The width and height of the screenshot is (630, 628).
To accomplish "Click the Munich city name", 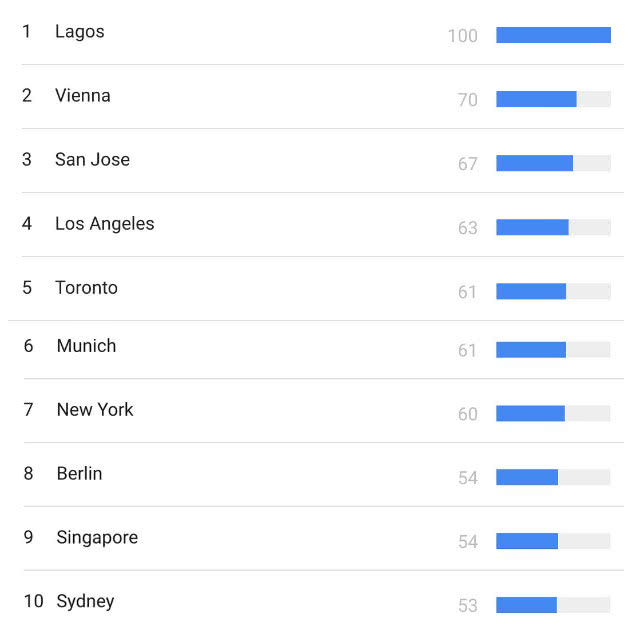I will tap(86, 346).
